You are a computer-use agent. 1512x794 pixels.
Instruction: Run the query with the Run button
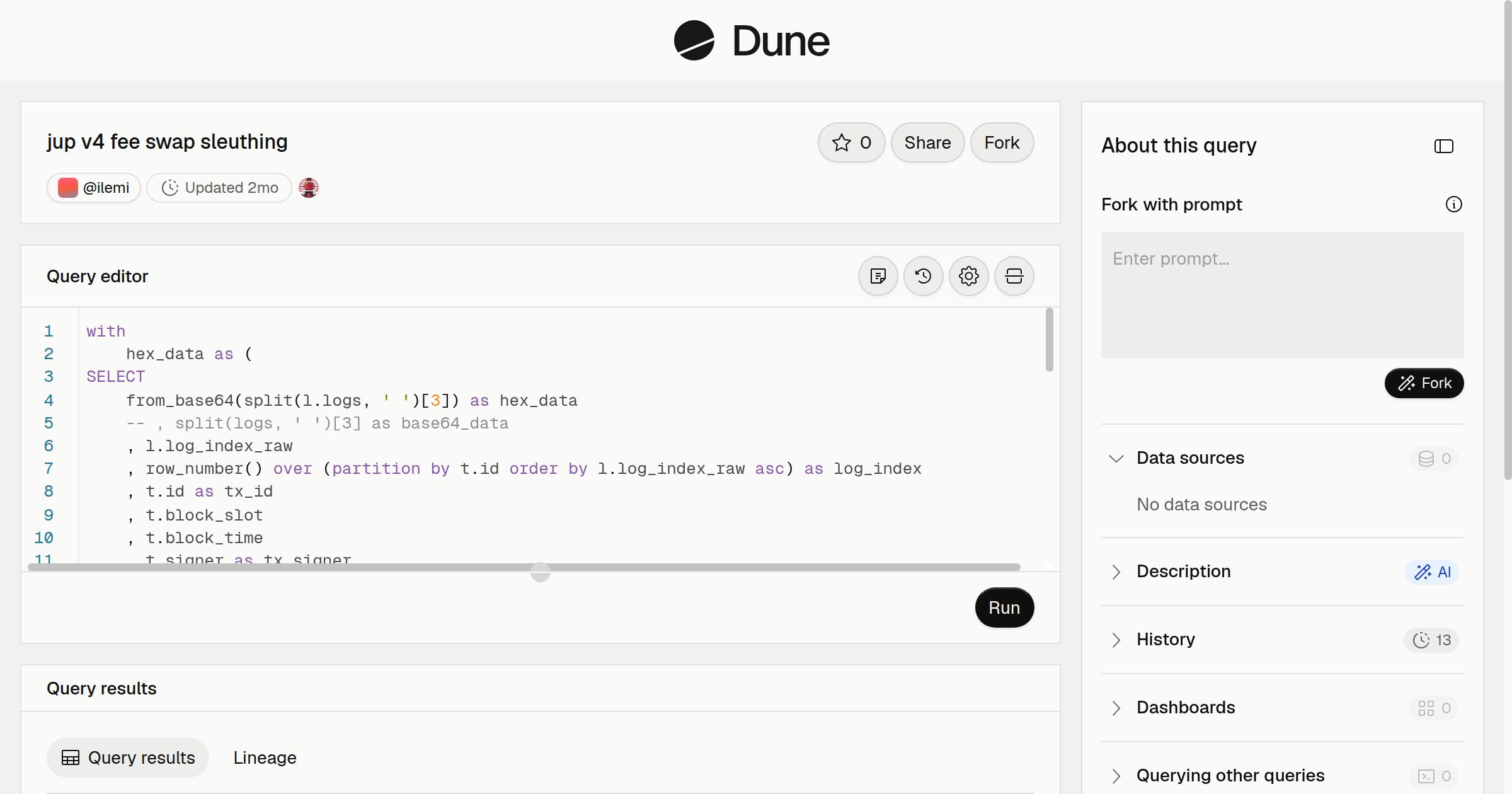pyautogui.click(x=1004, y=607)
